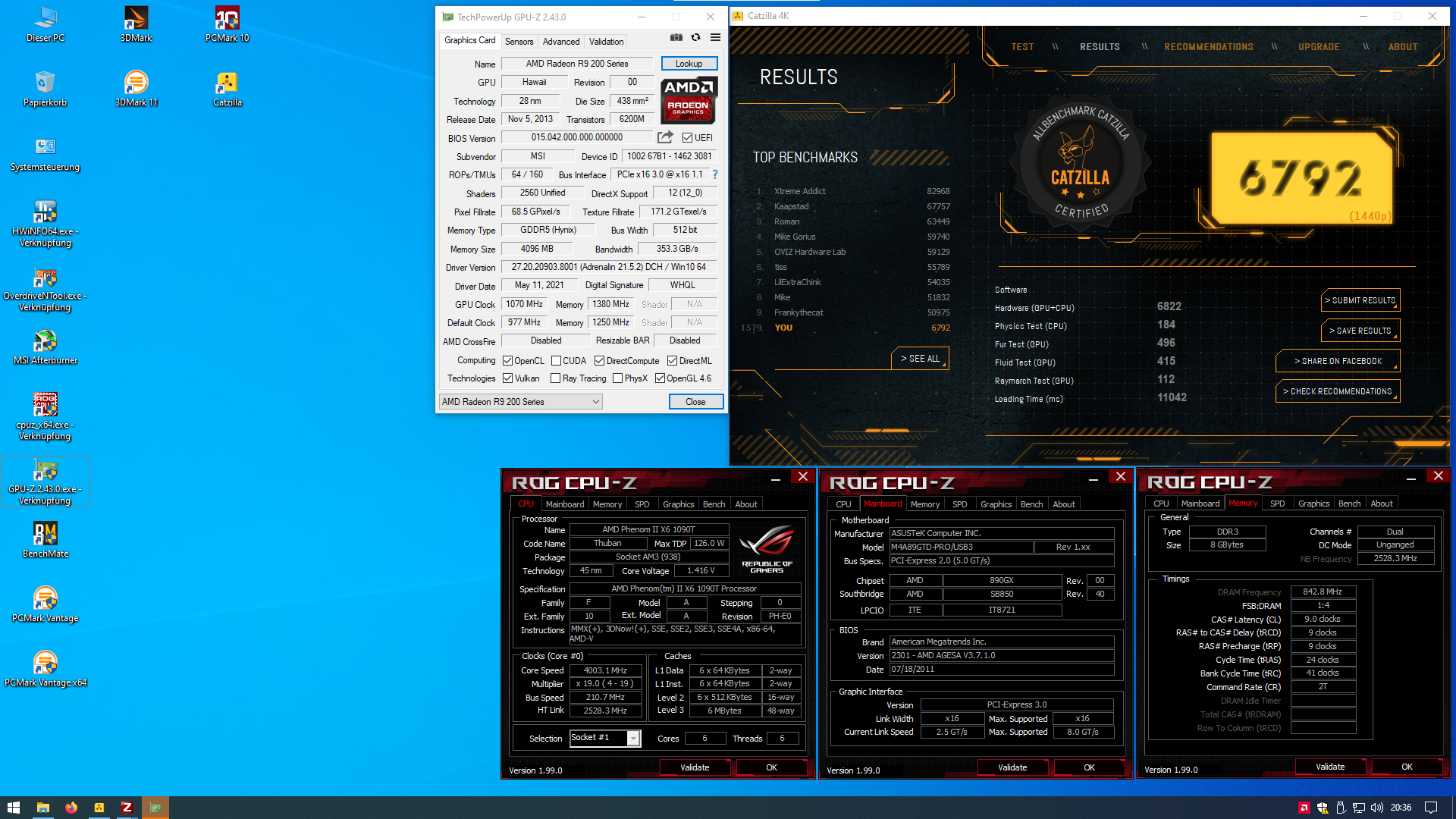Open the HWiNFO64.exe shortcut
Viewport: 1456px width, 819px height.
[45, 223]
